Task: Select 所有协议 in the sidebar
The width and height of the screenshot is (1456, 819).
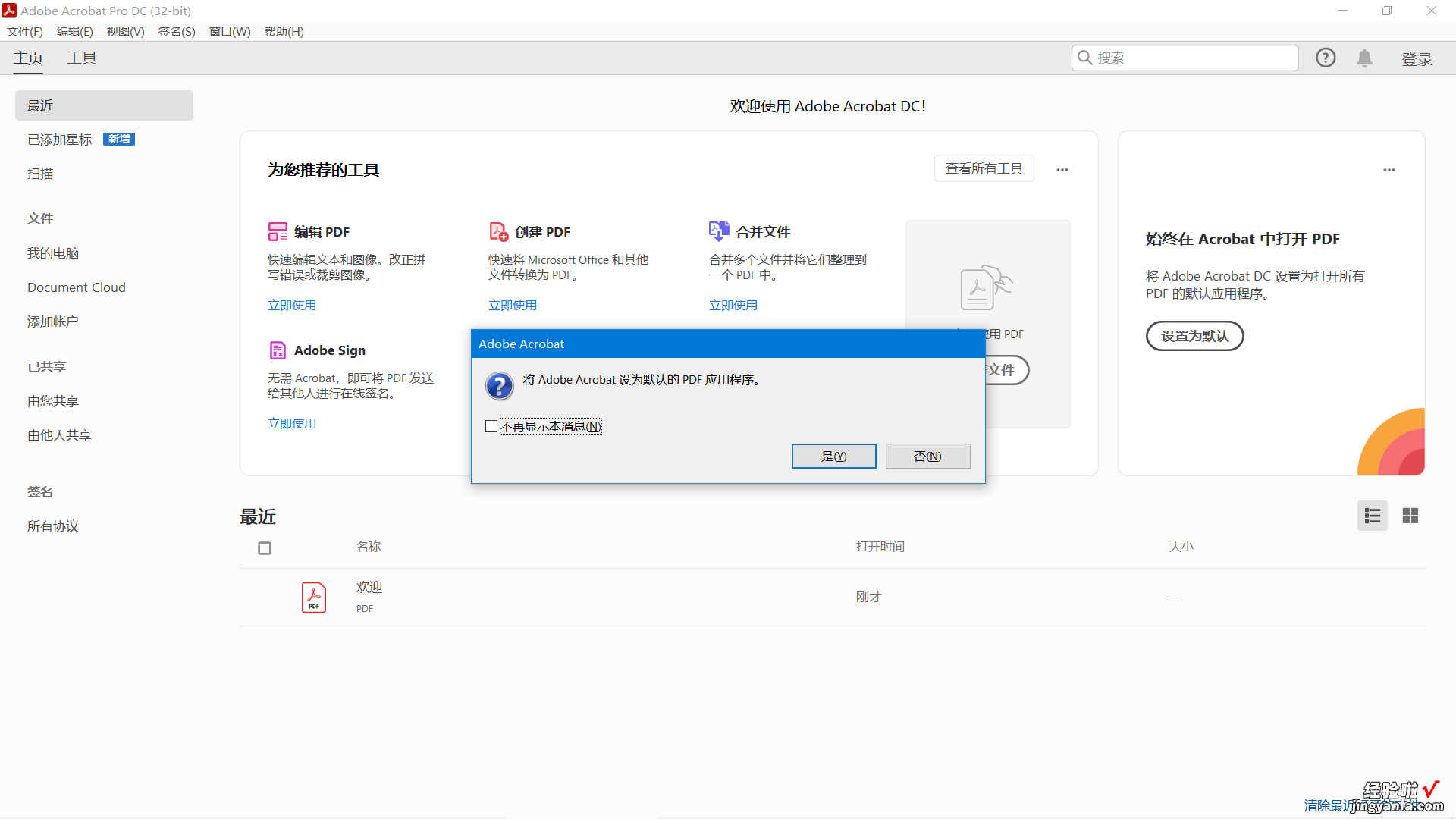Action: point(53,526)
